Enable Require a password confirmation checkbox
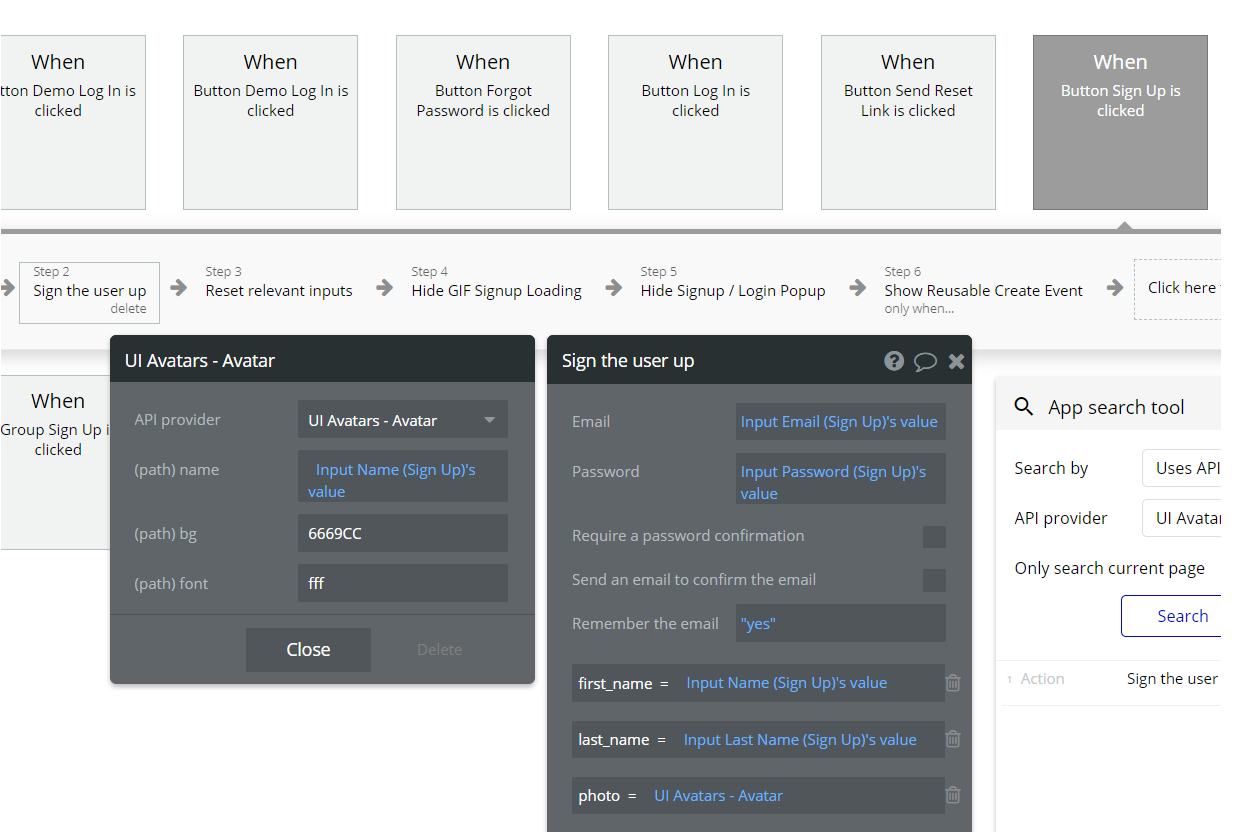 click(x=934, y=537)
